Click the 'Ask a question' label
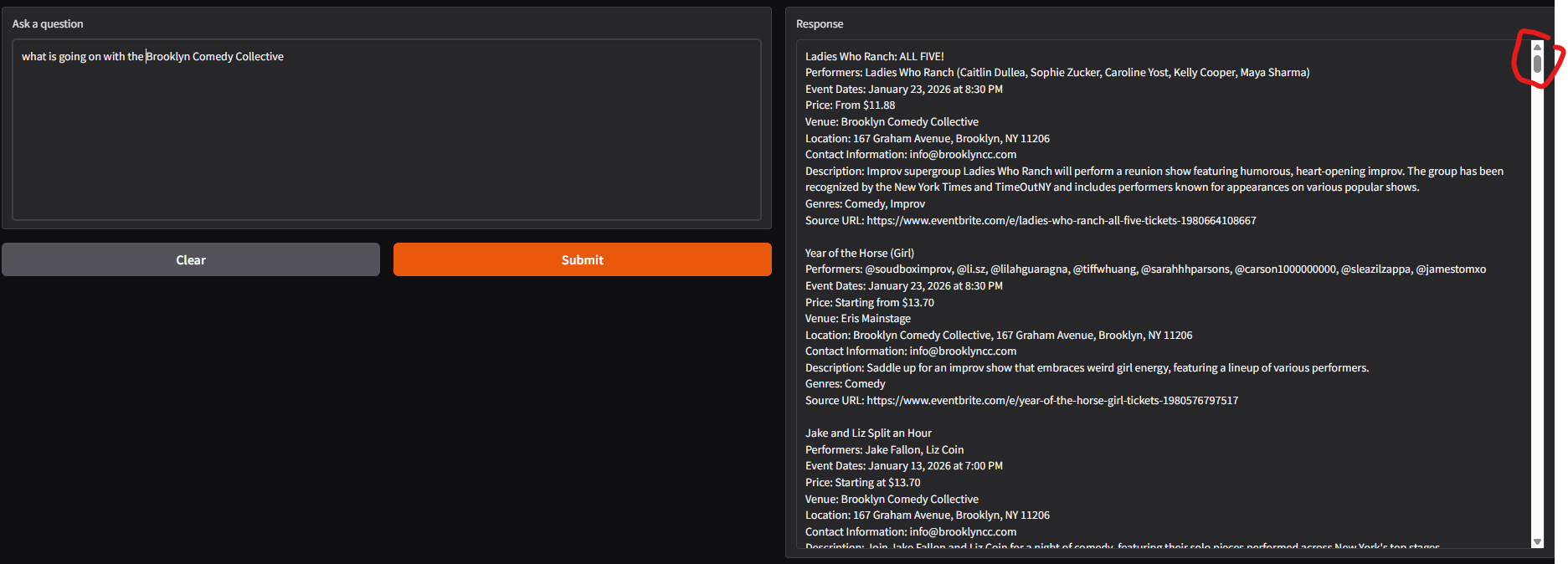Viewport: 1568px width, 564px height. 48,23
